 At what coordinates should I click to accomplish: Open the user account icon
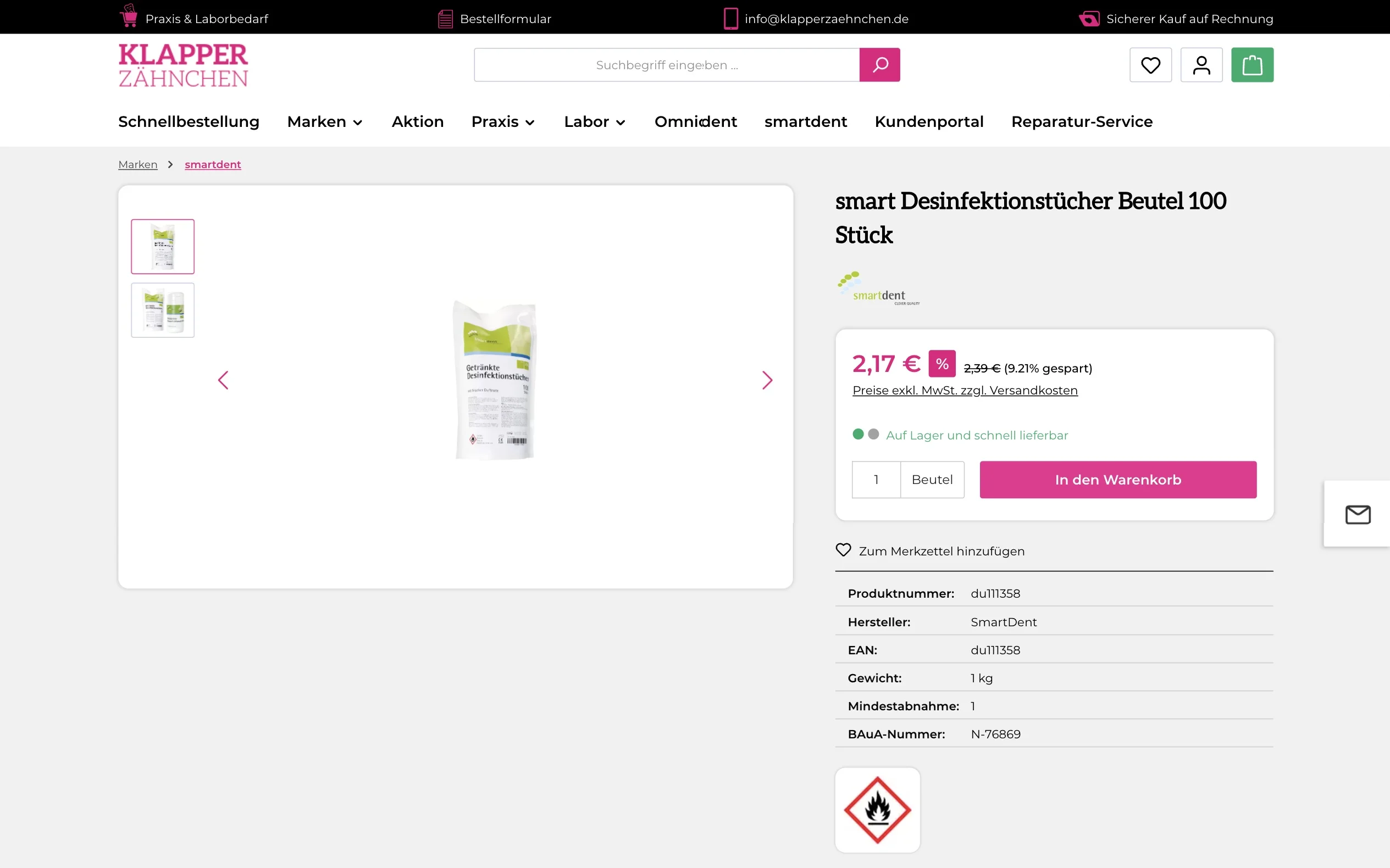pyautogui.click(x=1201, y=65)
